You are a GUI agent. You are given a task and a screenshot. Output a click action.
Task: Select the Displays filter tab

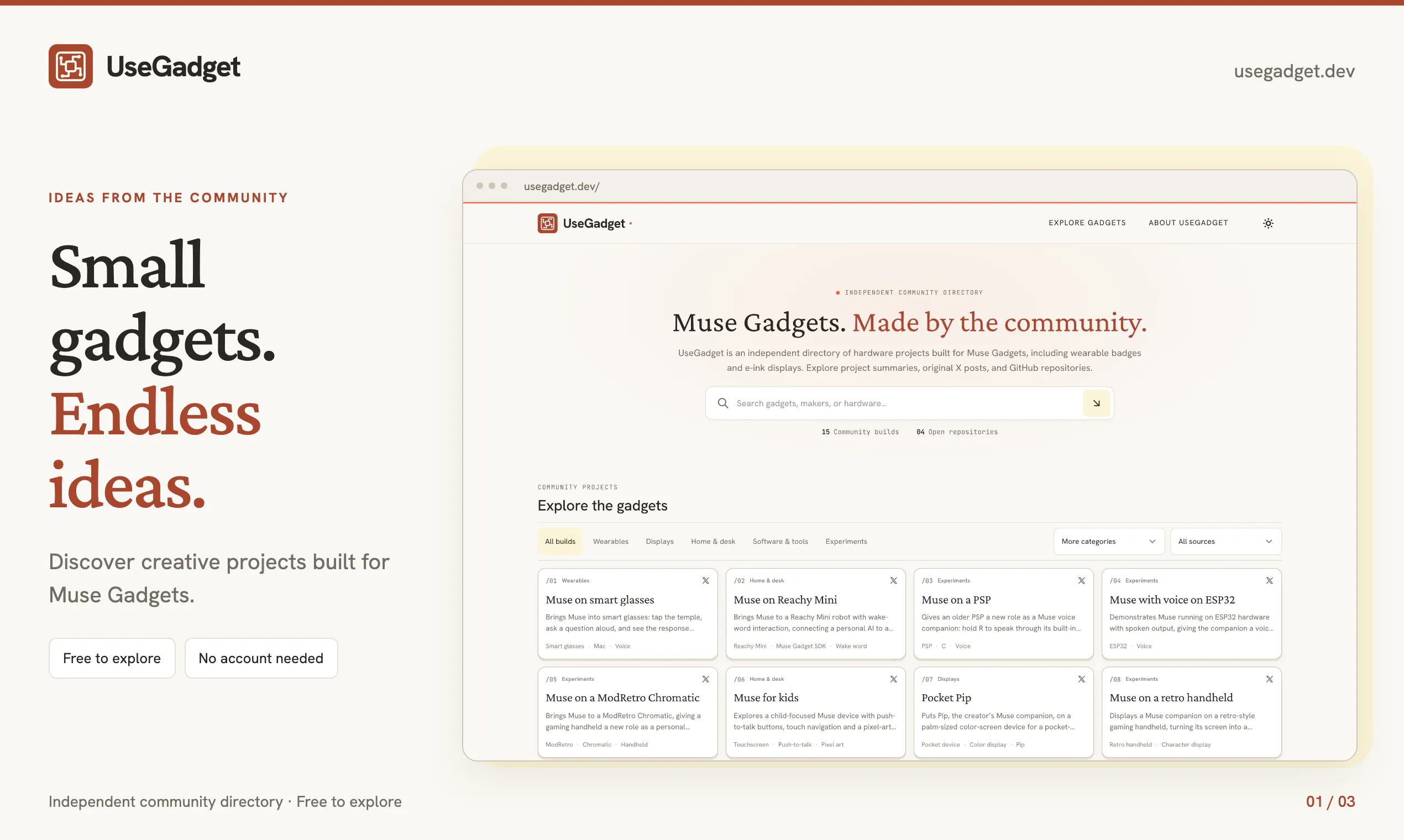click(659, 542)
